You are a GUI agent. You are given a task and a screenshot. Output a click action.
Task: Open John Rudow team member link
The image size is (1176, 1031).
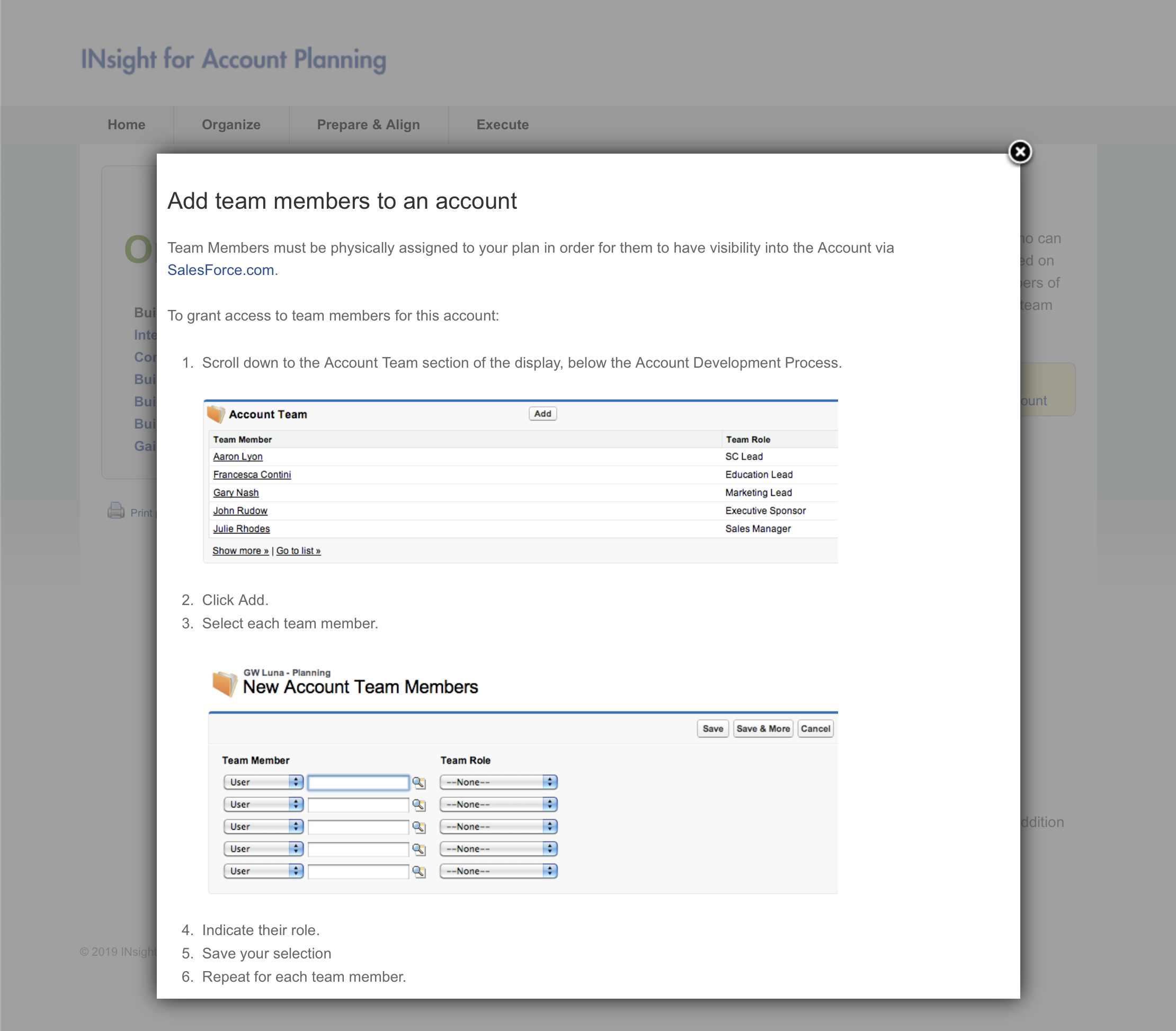pos(240,510)
